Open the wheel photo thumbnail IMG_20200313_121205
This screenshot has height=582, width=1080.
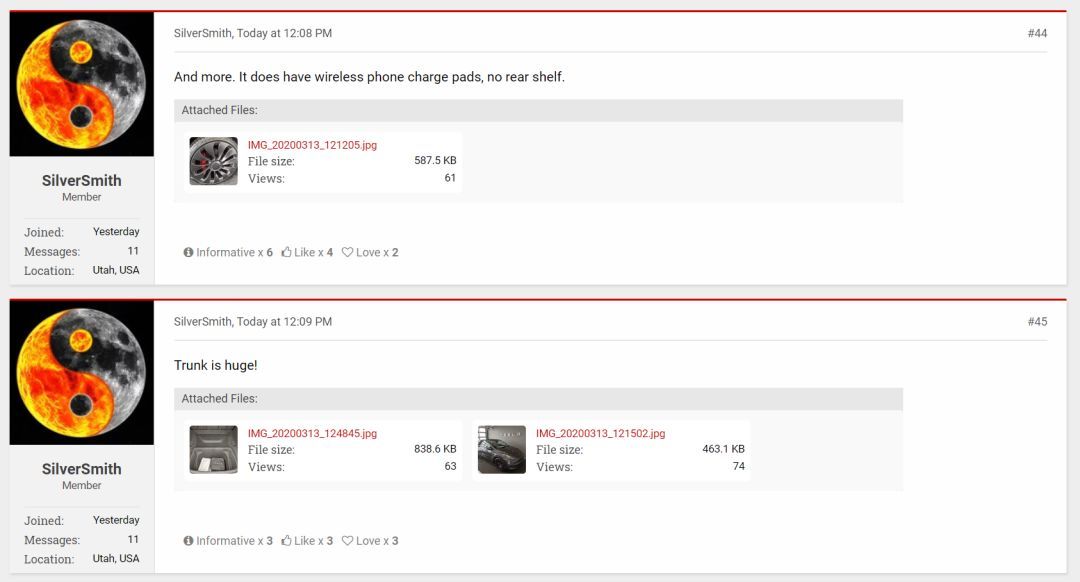click(x=214, y=161)
